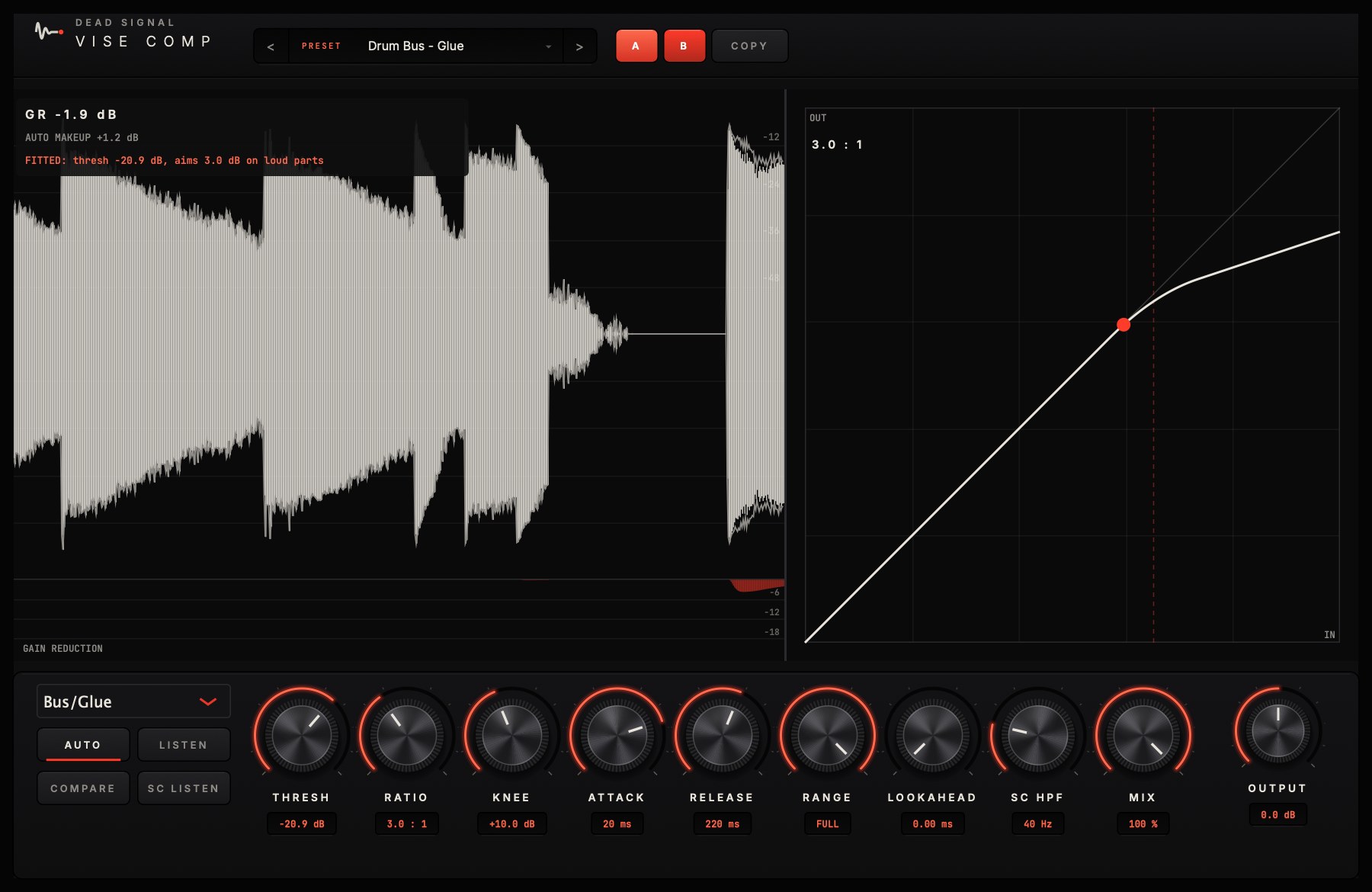The image size is (1372, 892).
Task: Click the +10.0 dB knee value field
Action: click(512, 824)
